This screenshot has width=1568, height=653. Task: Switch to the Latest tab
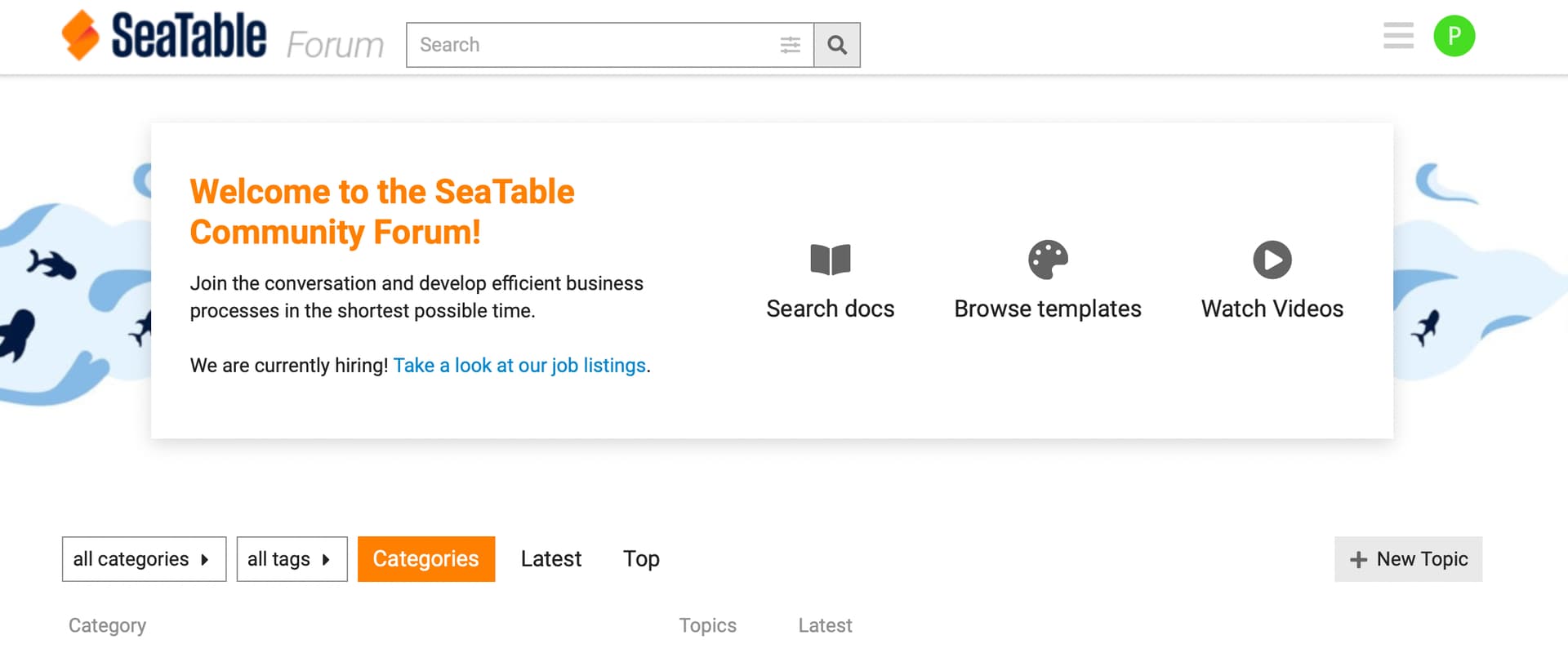[x=551, y=559]
